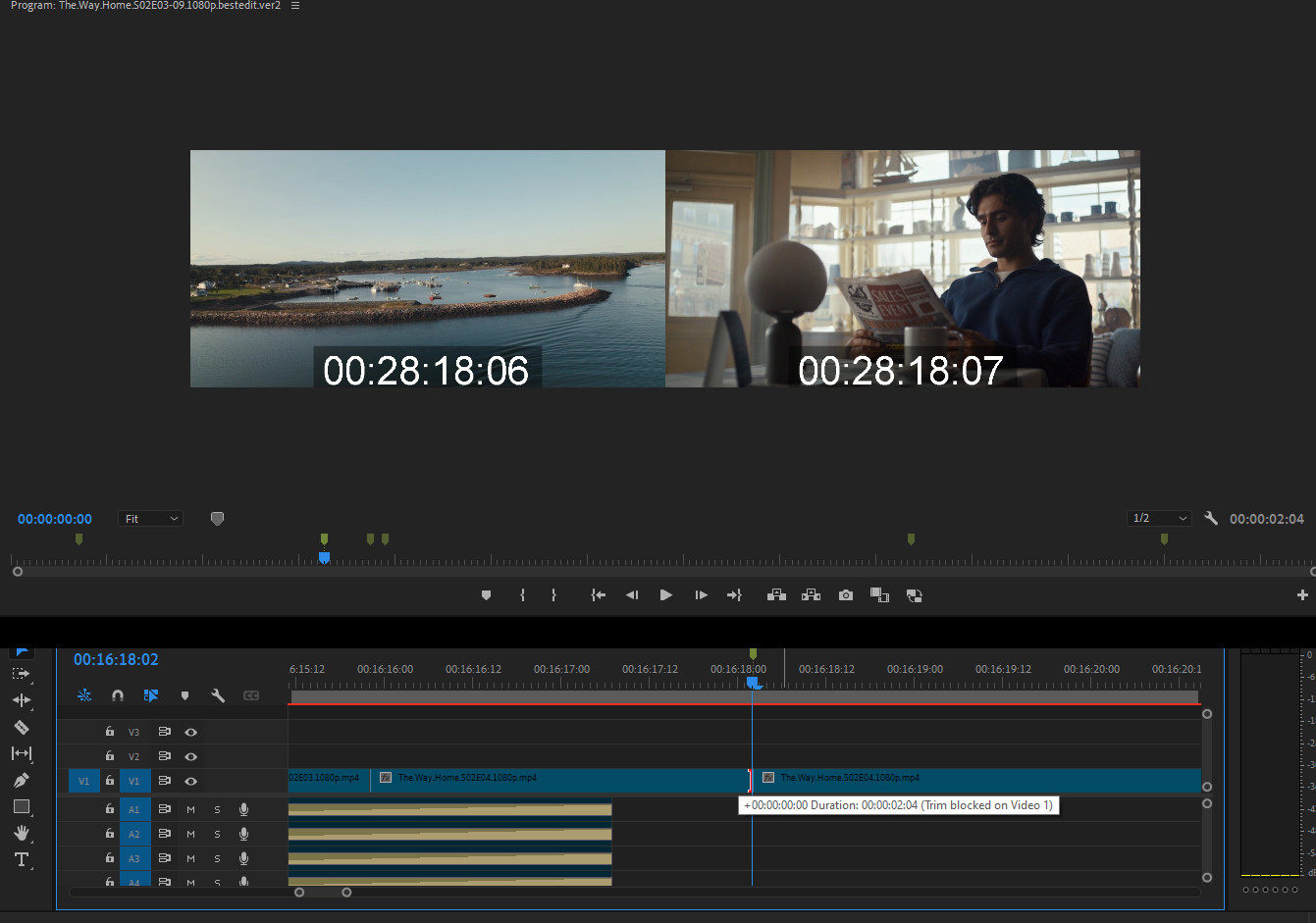Click right handle of timeline zoom scrollbar
Screen dimensions: 1316x923
(x=346, y=892)
